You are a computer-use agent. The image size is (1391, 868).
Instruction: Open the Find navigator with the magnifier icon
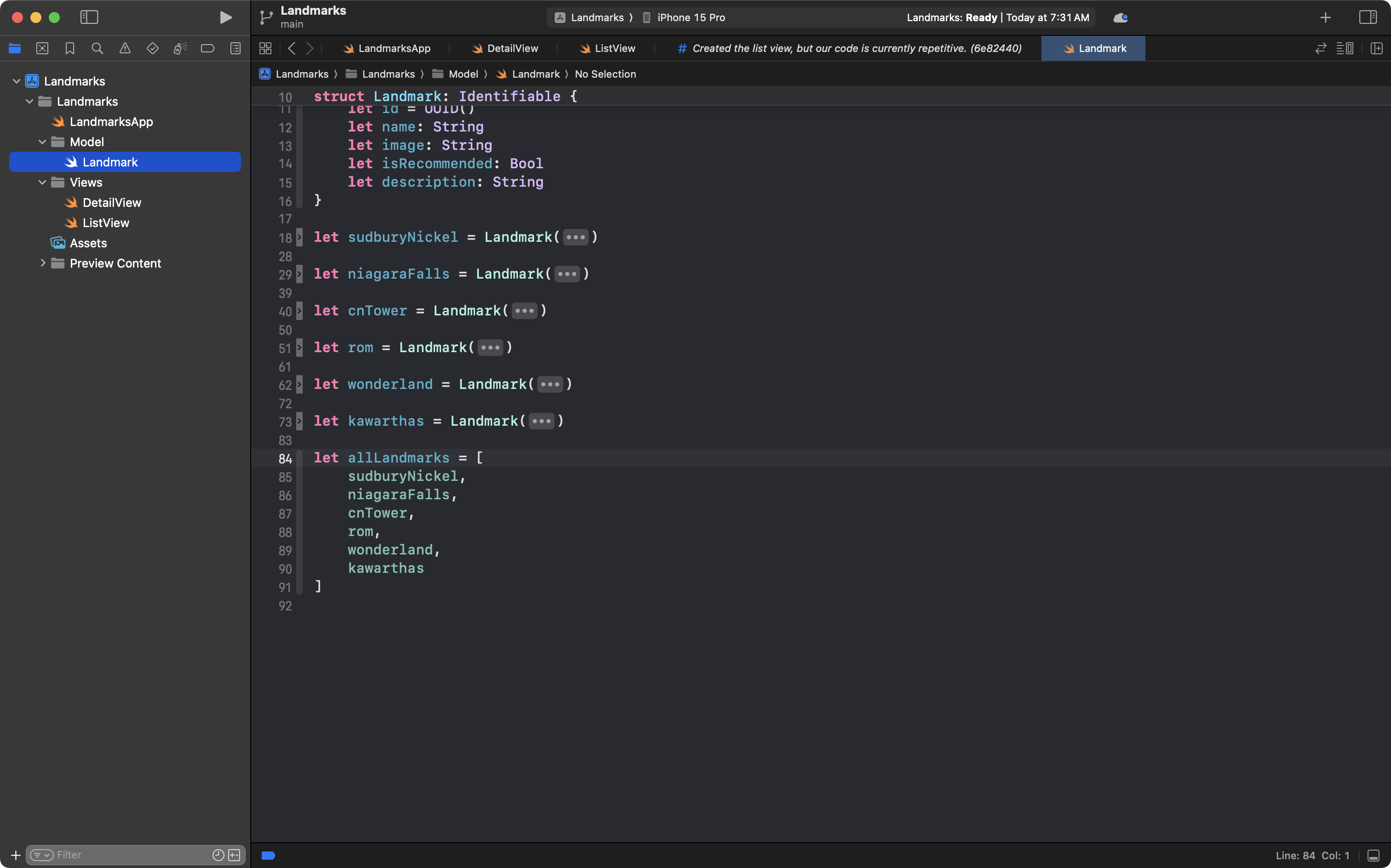coord(97,48)
